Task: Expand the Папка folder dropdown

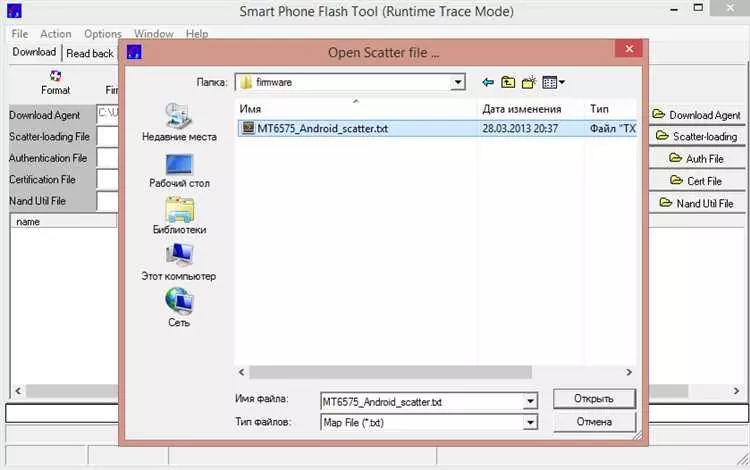Action: coord(457,82)
